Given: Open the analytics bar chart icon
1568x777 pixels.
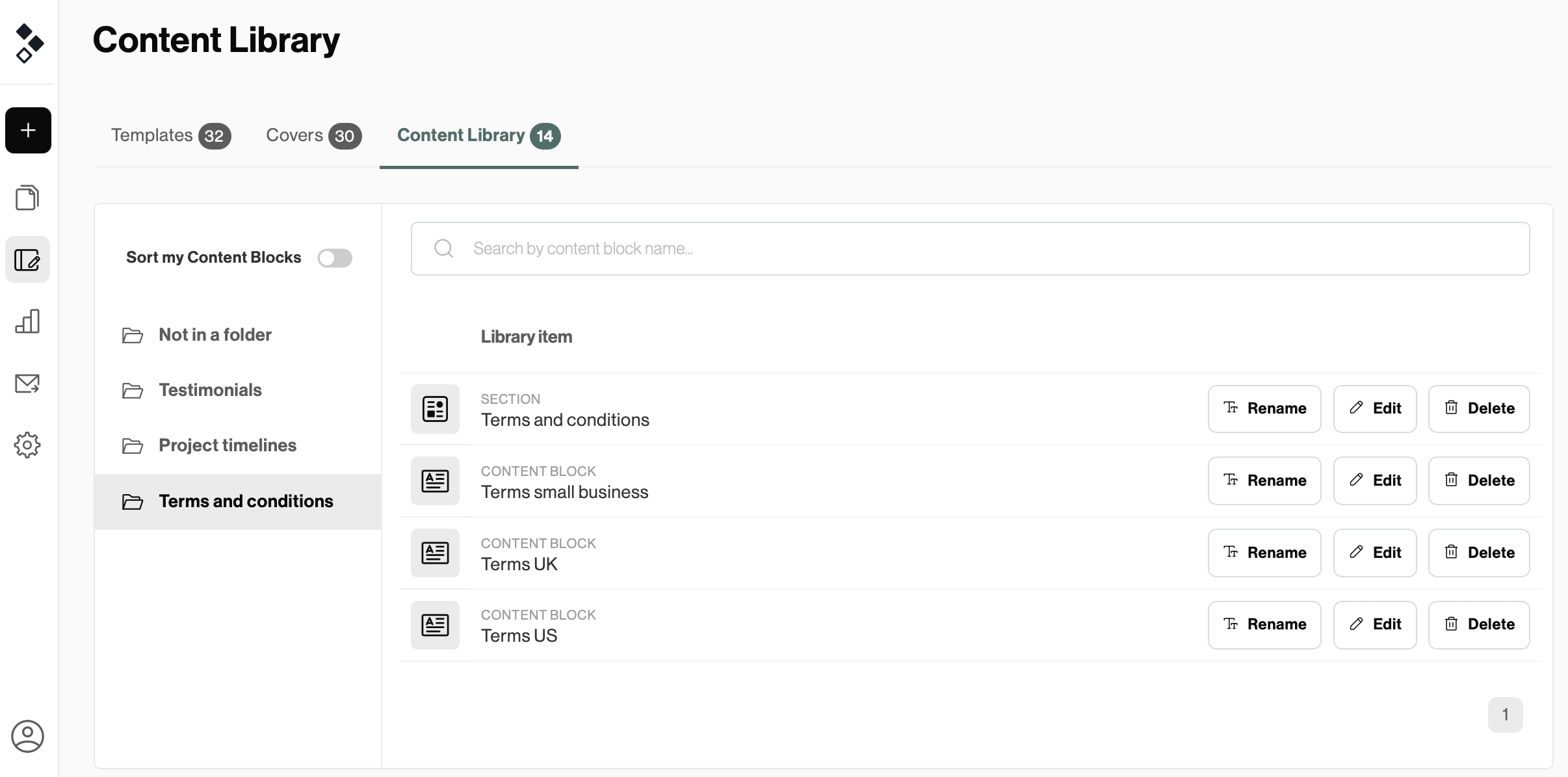Looking at the screenshot, I should (27, 321).
